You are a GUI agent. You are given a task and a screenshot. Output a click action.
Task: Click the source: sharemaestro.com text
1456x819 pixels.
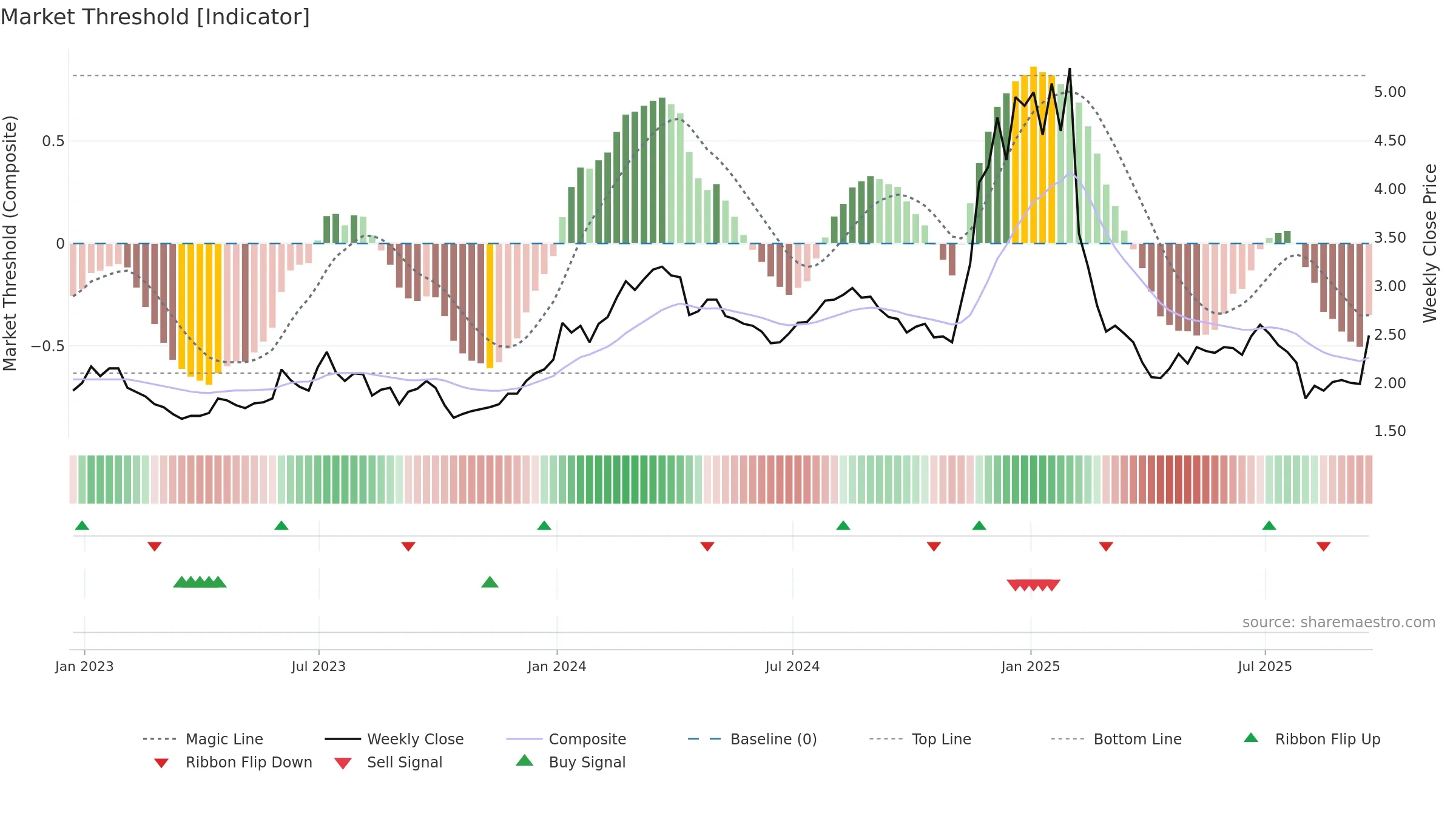point(1339,622)
